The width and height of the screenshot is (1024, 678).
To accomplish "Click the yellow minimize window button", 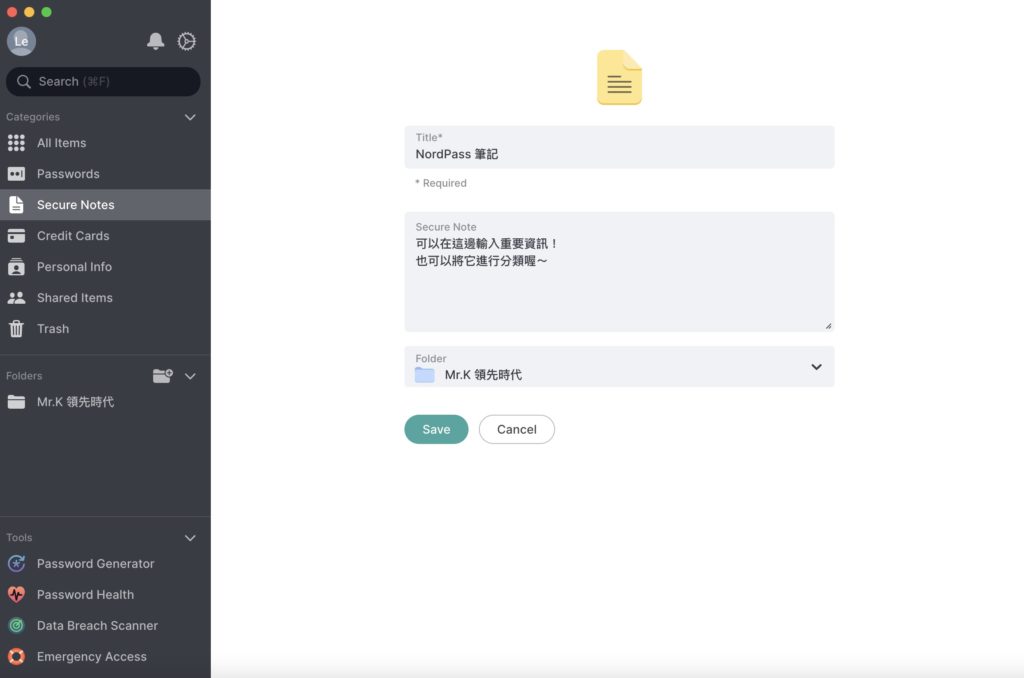I will coord(29,12).
